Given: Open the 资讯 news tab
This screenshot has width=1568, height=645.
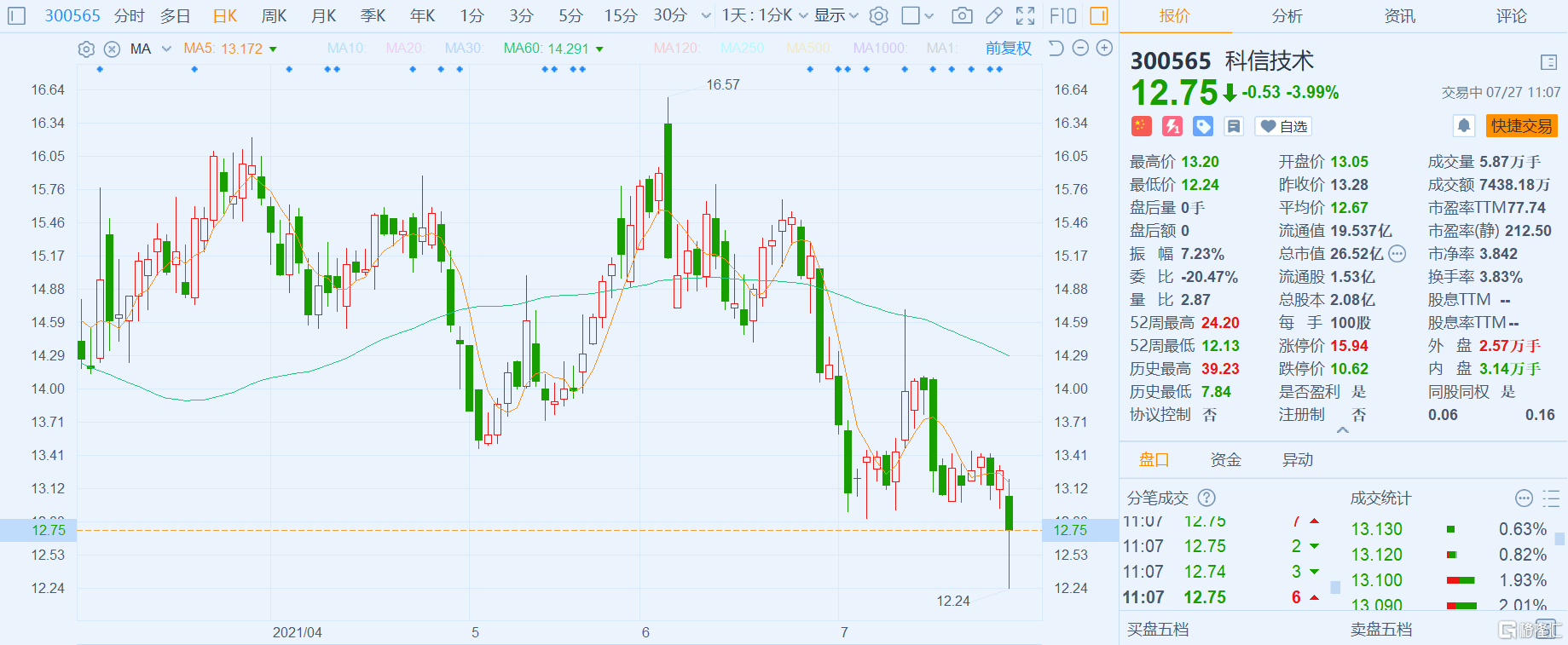Looking at the screenshot, I should [1399, 15].
